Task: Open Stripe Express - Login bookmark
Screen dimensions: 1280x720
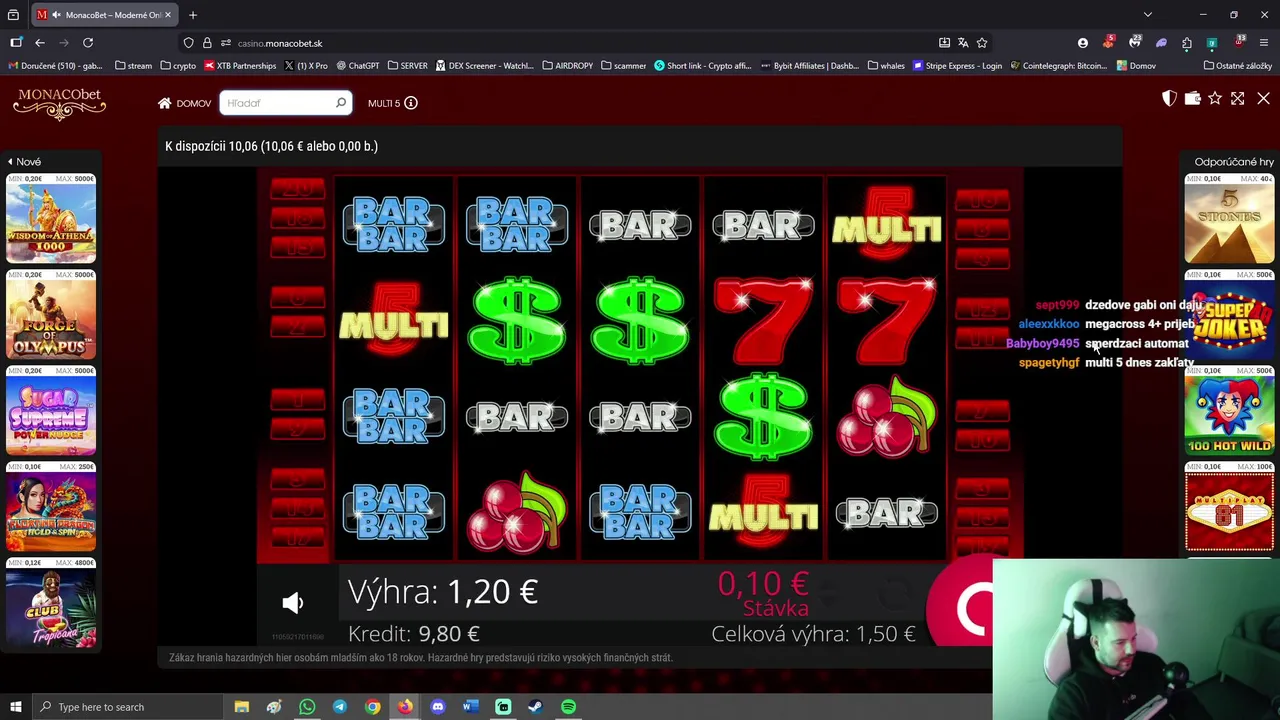Action: (957, 66)
